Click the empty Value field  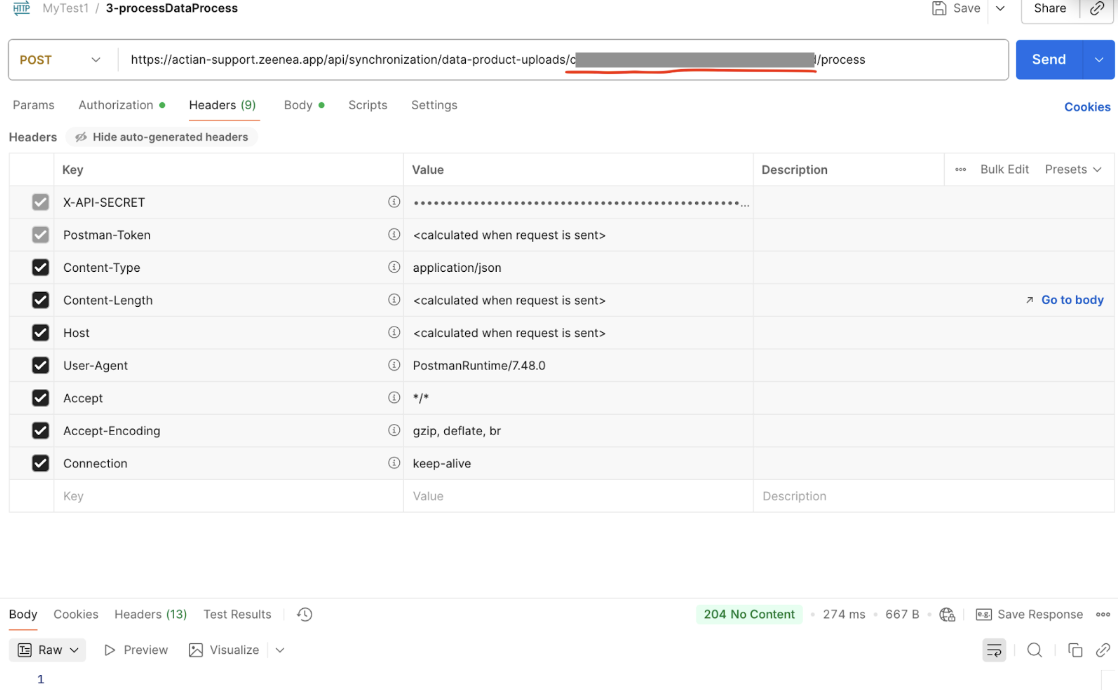click(578, 496)
